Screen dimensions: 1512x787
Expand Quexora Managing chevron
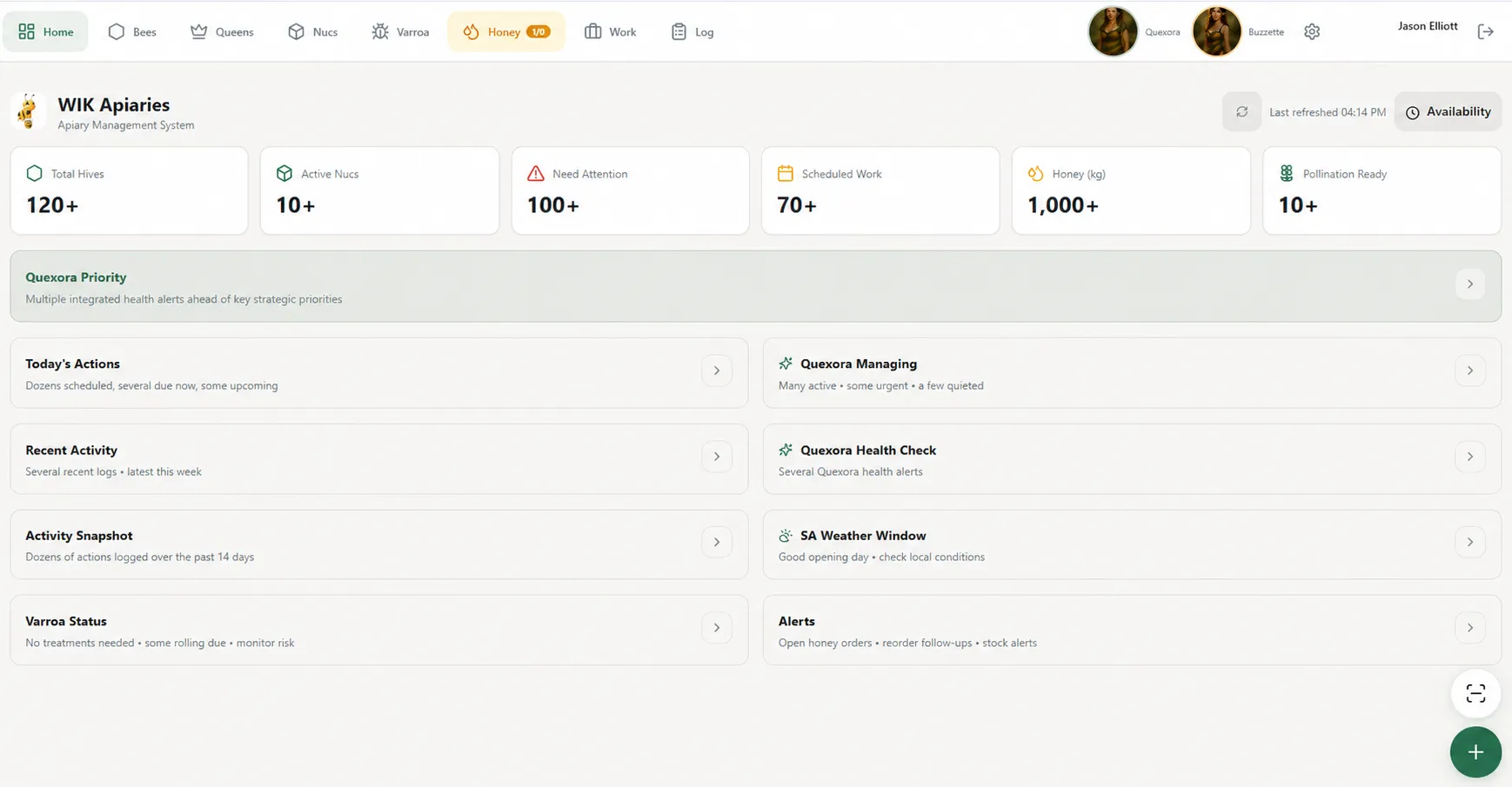[x=1470, y=370]
